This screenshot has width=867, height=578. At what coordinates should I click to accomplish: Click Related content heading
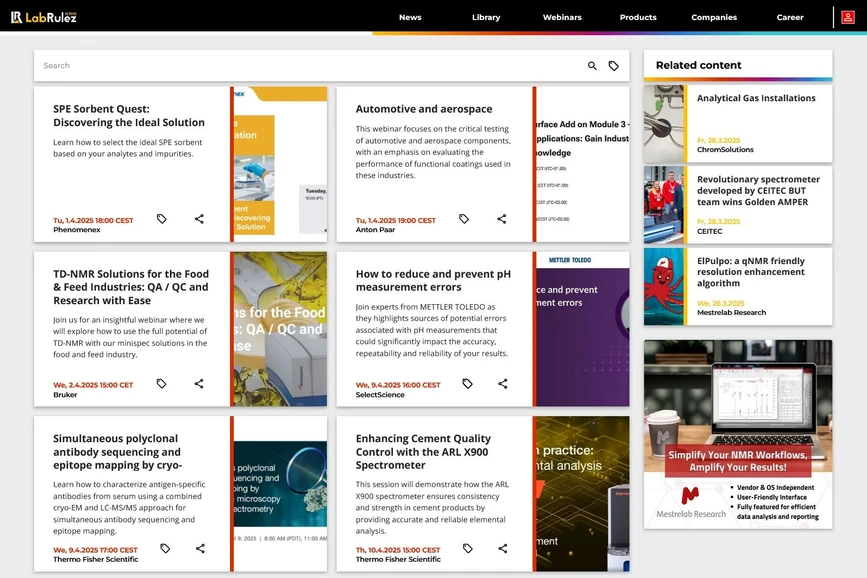[698, 65]
